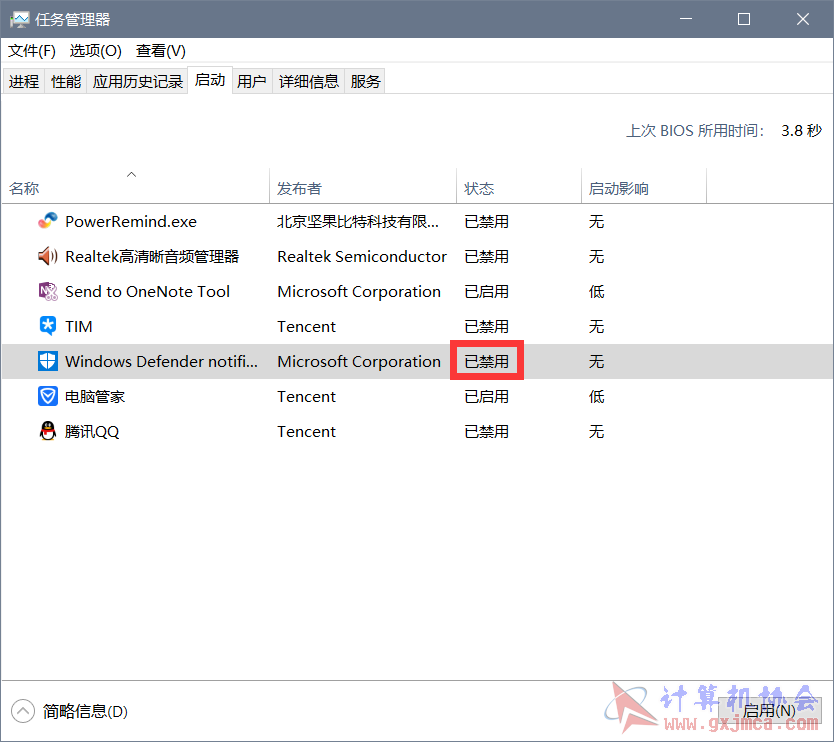The width and height of the screenshot is (834, 742).
Task: Click the Send to OneNote Tool icon
Action: [x=47, y=291]
